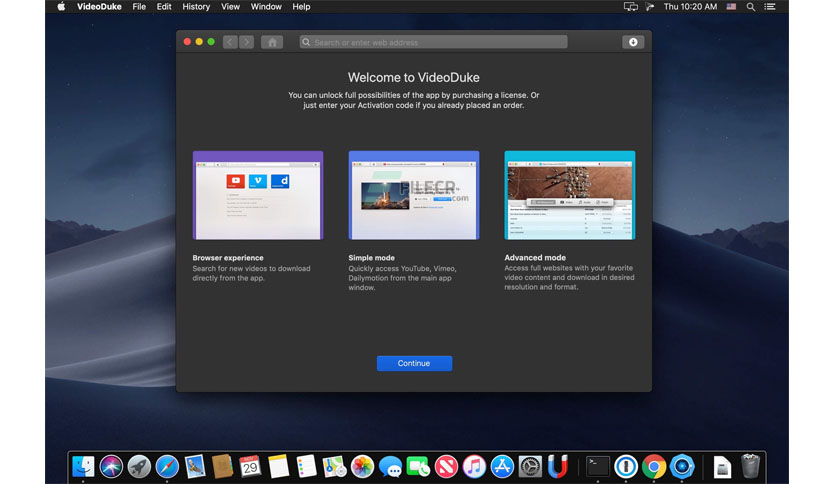
Task: Select the Browser experience thumbnail
Action: [258, 195]
